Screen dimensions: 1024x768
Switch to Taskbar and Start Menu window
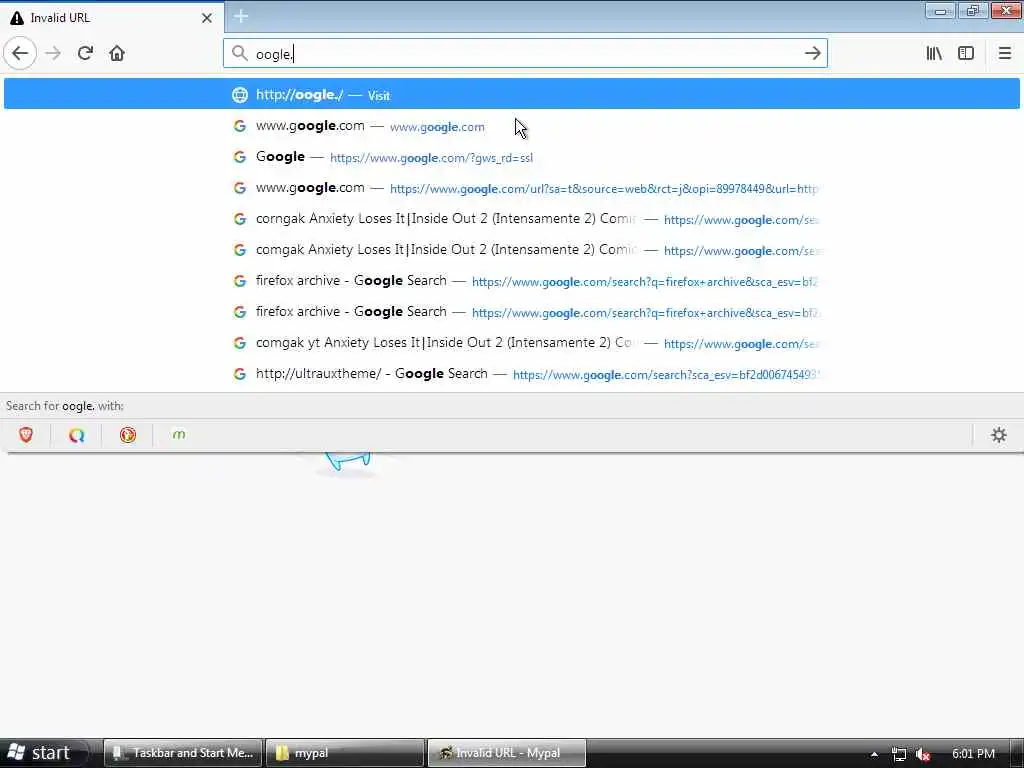(x=183, y=753)
